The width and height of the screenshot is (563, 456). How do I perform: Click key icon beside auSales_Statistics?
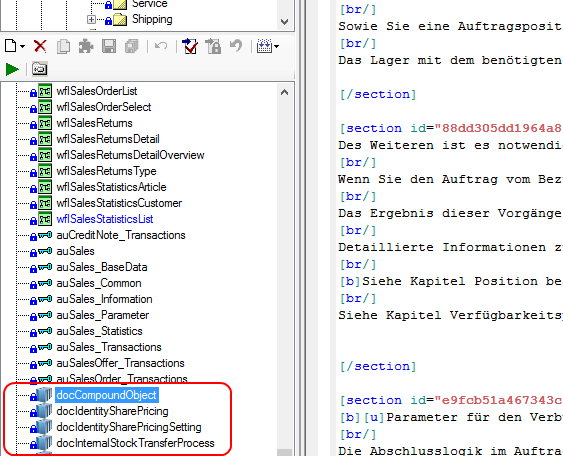point(45,331)
